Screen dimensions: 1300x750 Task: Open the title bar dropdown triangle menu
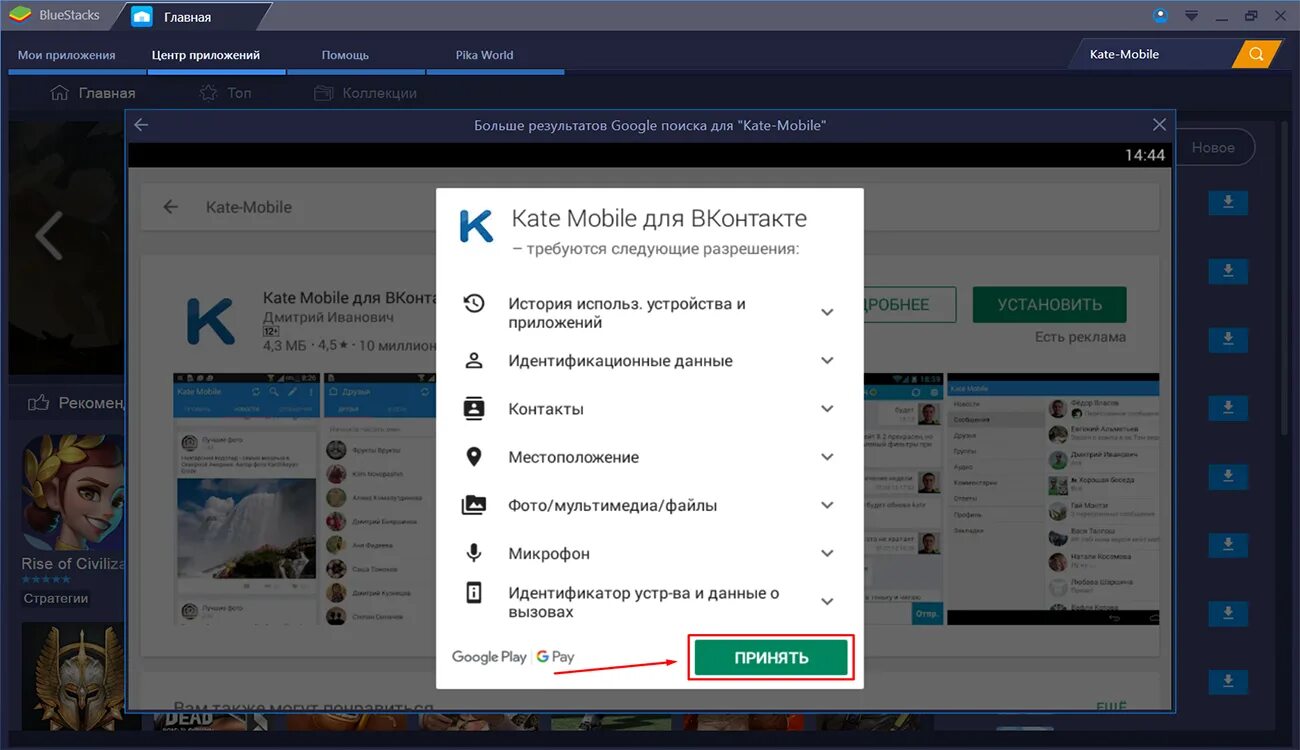point(1191,16)
